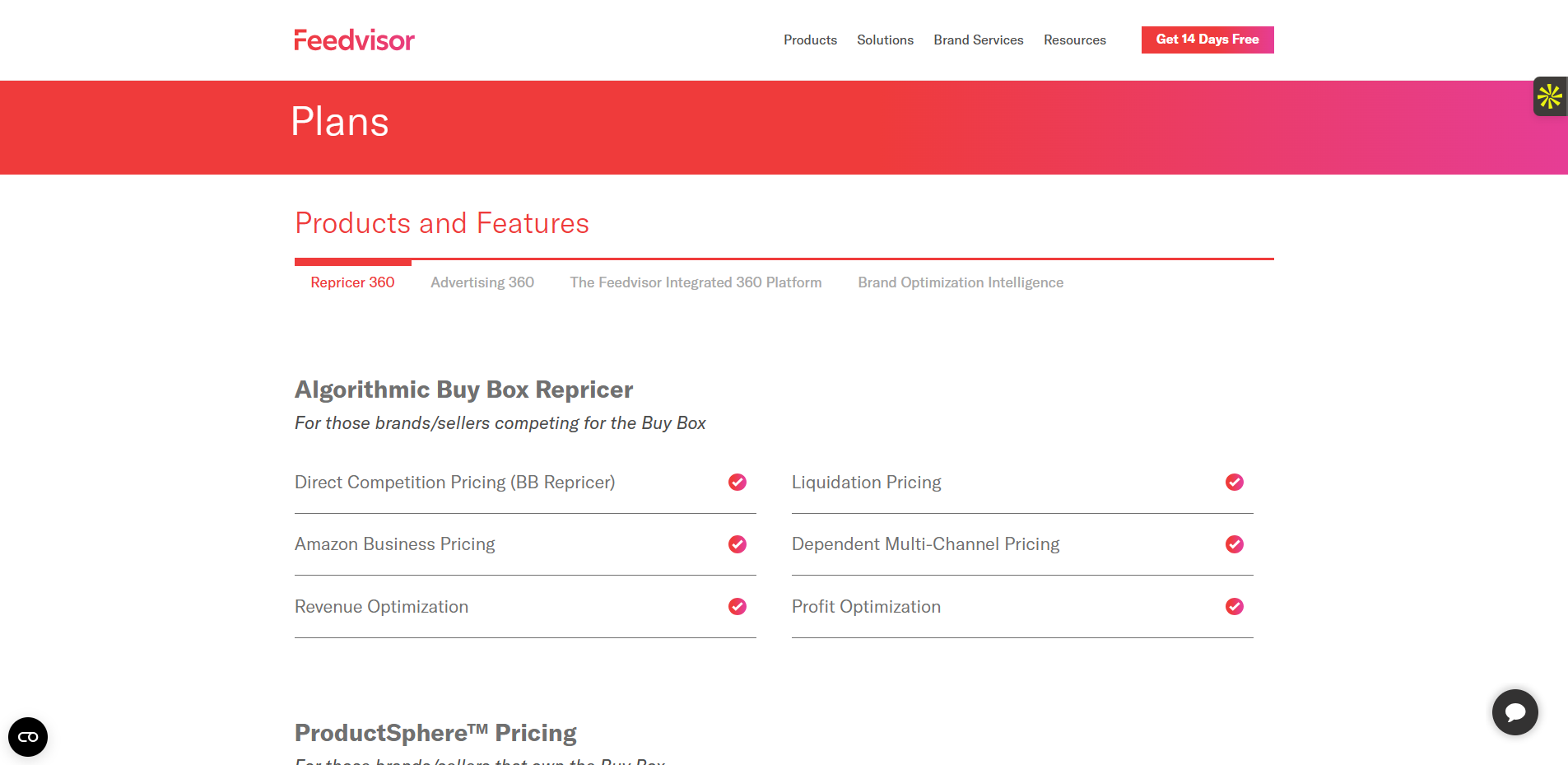
Task: Click the Revenue Optimization checkmark
Action: (x=737, y=607)
